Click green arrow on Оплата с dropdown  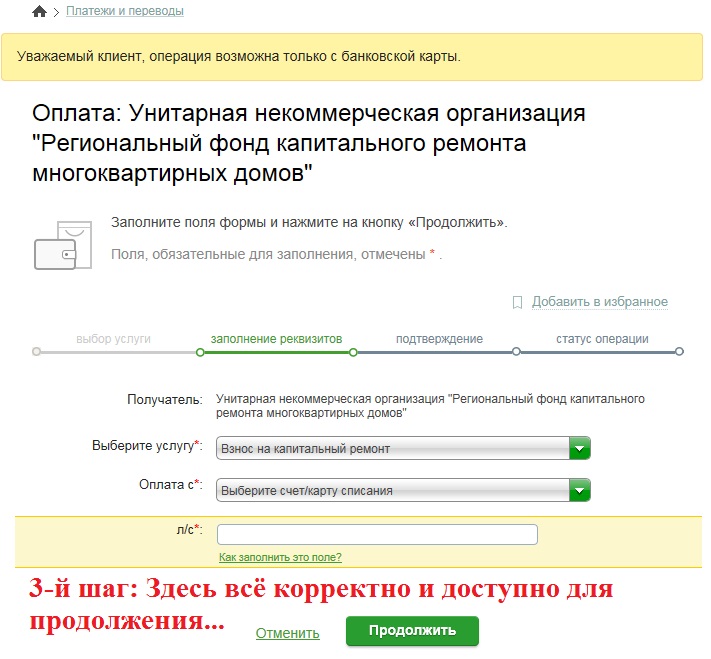pos(580,490)
